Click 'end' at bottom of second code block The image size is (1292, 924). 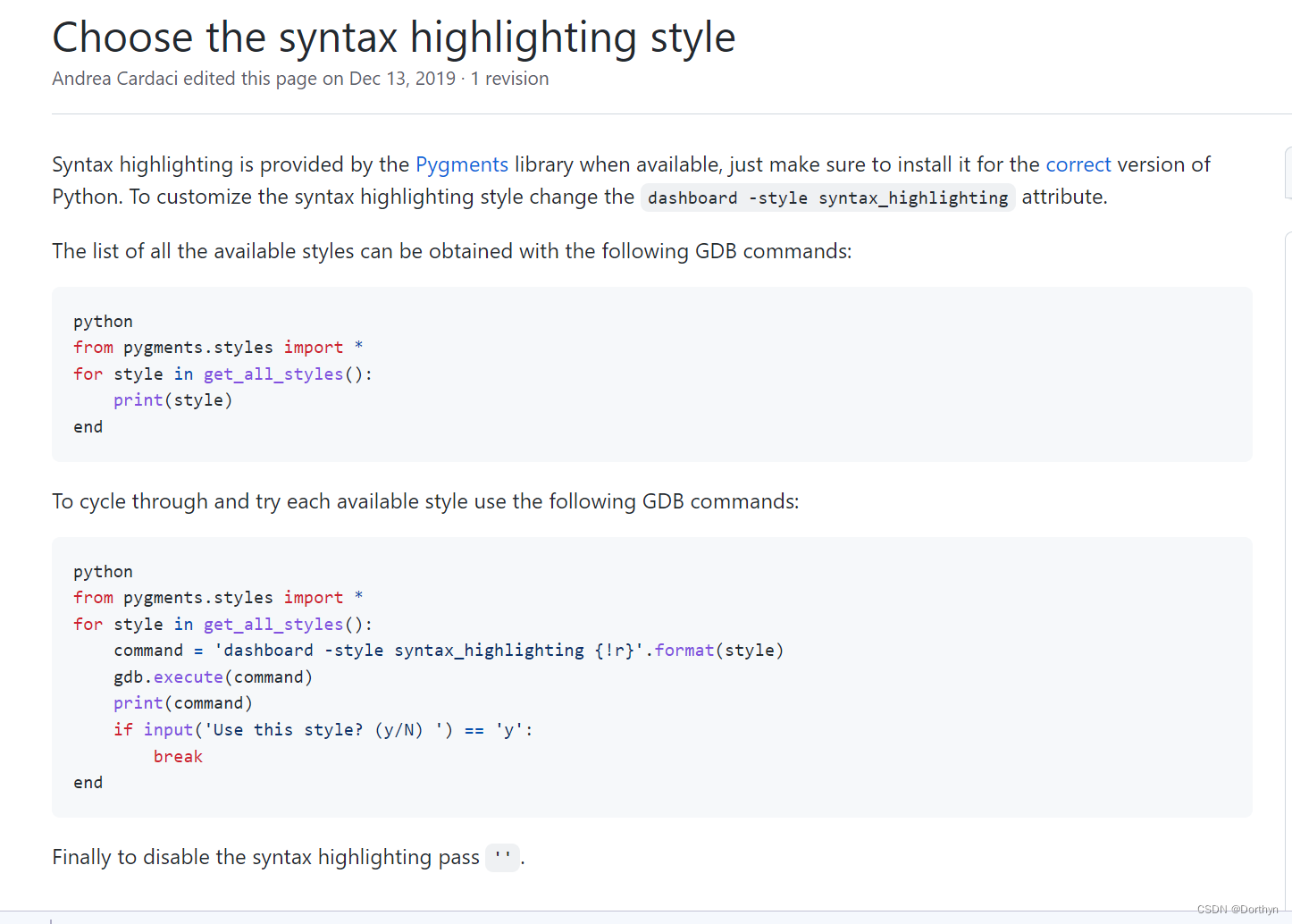pos(88,783)
